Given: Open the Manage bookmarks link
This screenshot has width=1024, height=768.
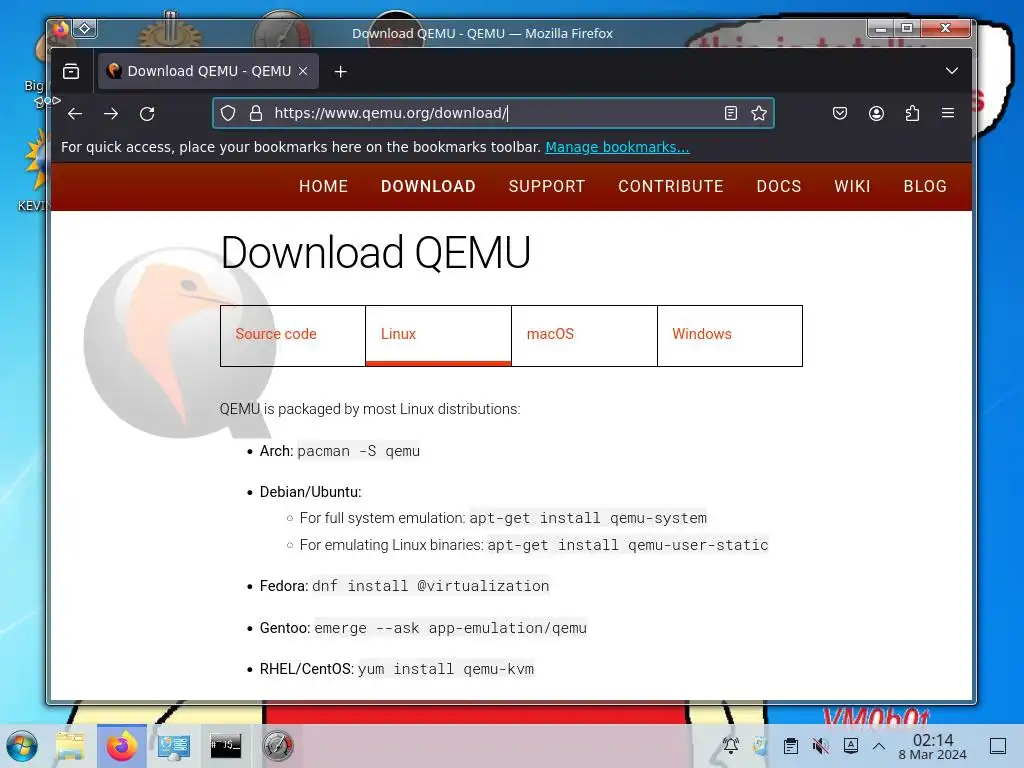Looking at the screenshot, I should [617, 147].
